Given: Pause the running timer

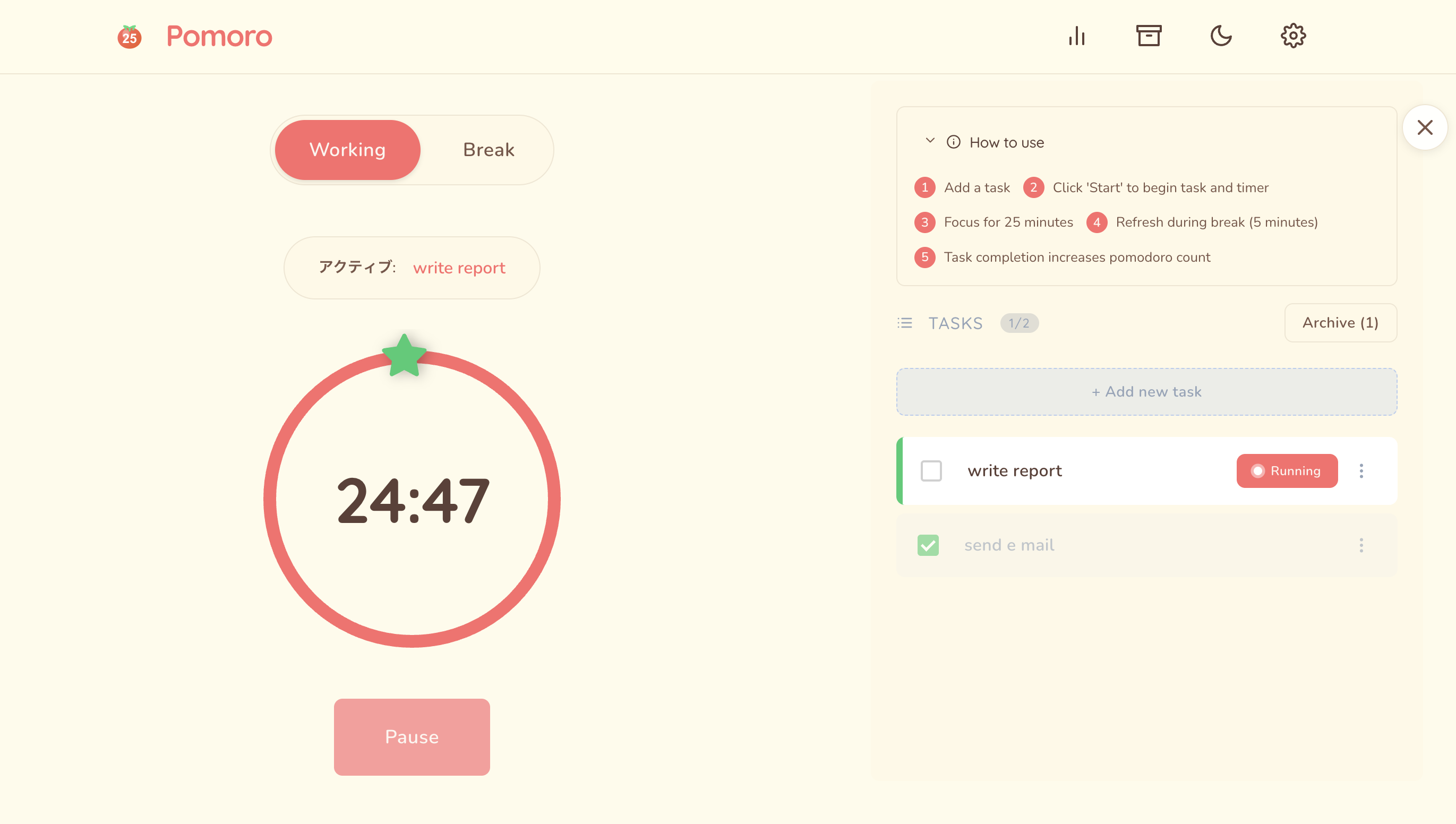Looking at the screenshot, I should (412, 736).
